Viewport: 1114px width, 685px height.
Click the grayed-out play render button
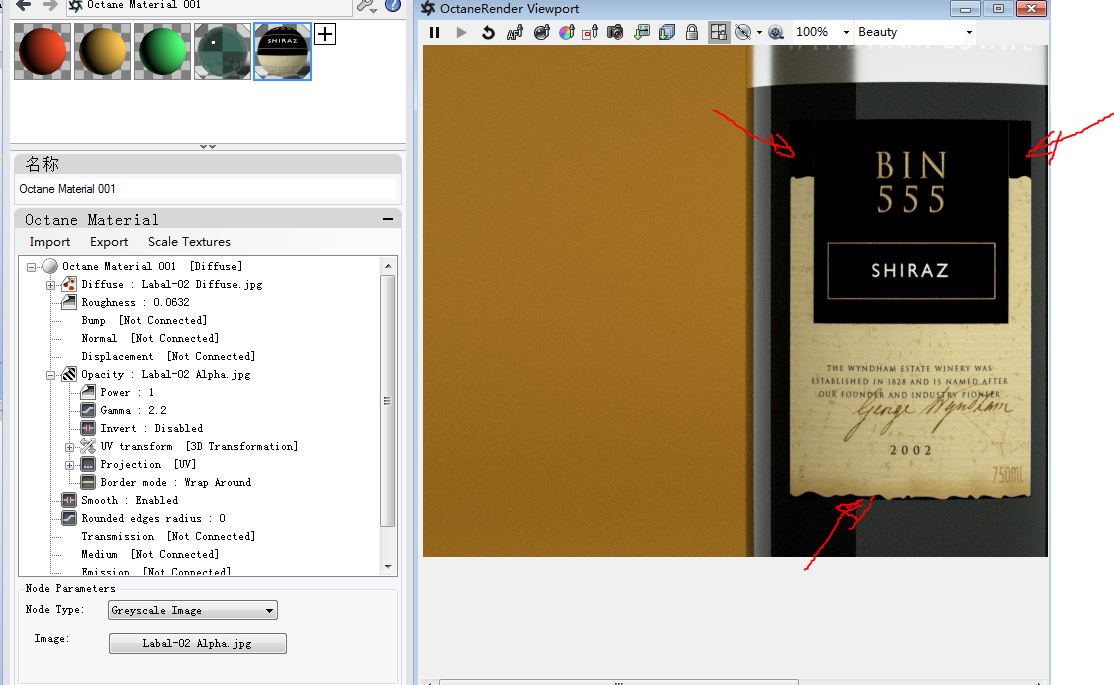coord(461,32)
